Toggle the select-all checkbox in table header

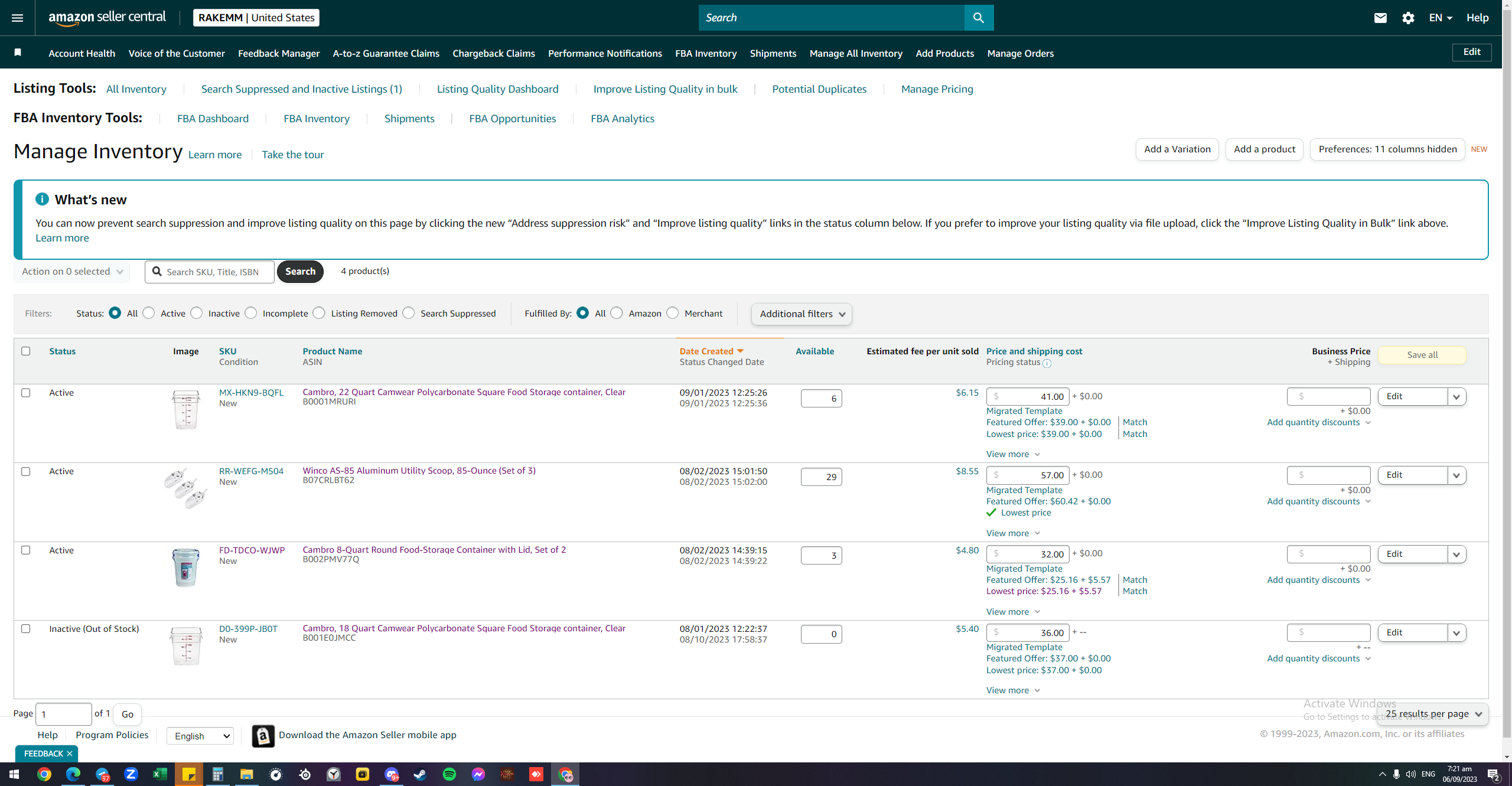point(25,351)
